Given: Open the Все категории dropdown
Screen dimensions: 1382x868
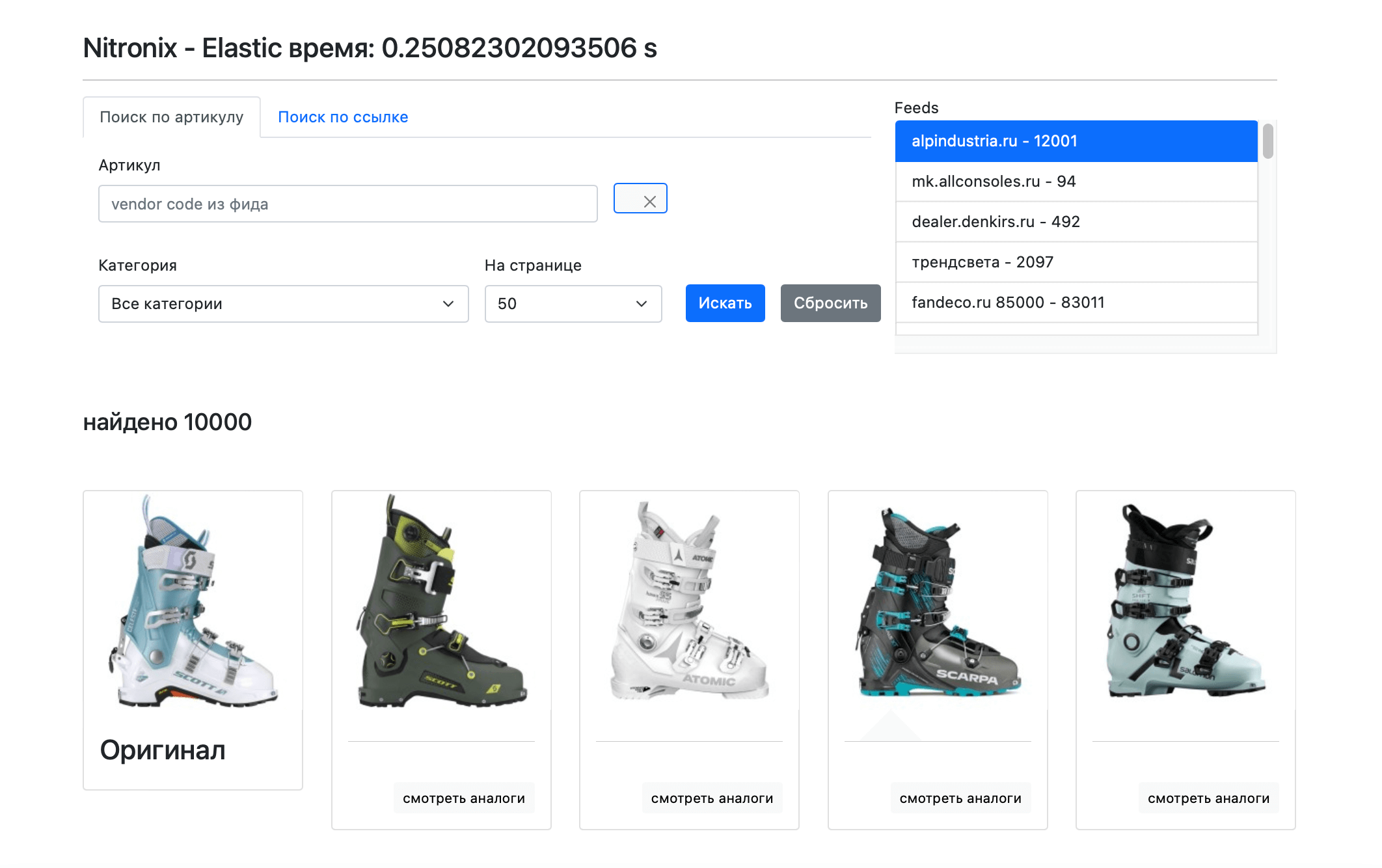Looking at the screenshot, I should click(x=283, y=304).
